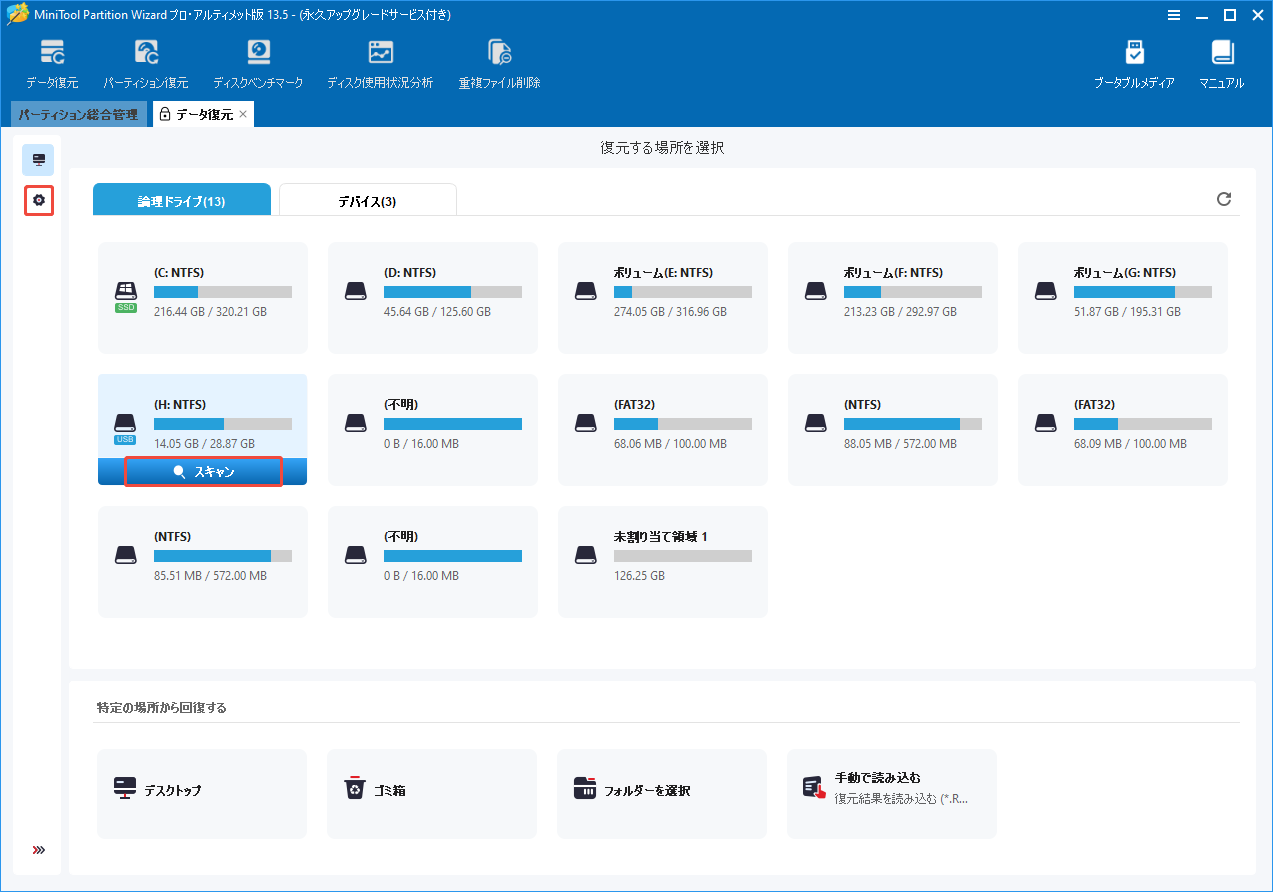Close the データ復元 tab
This screenshot has height=892, width=1273.
[242, 114]
